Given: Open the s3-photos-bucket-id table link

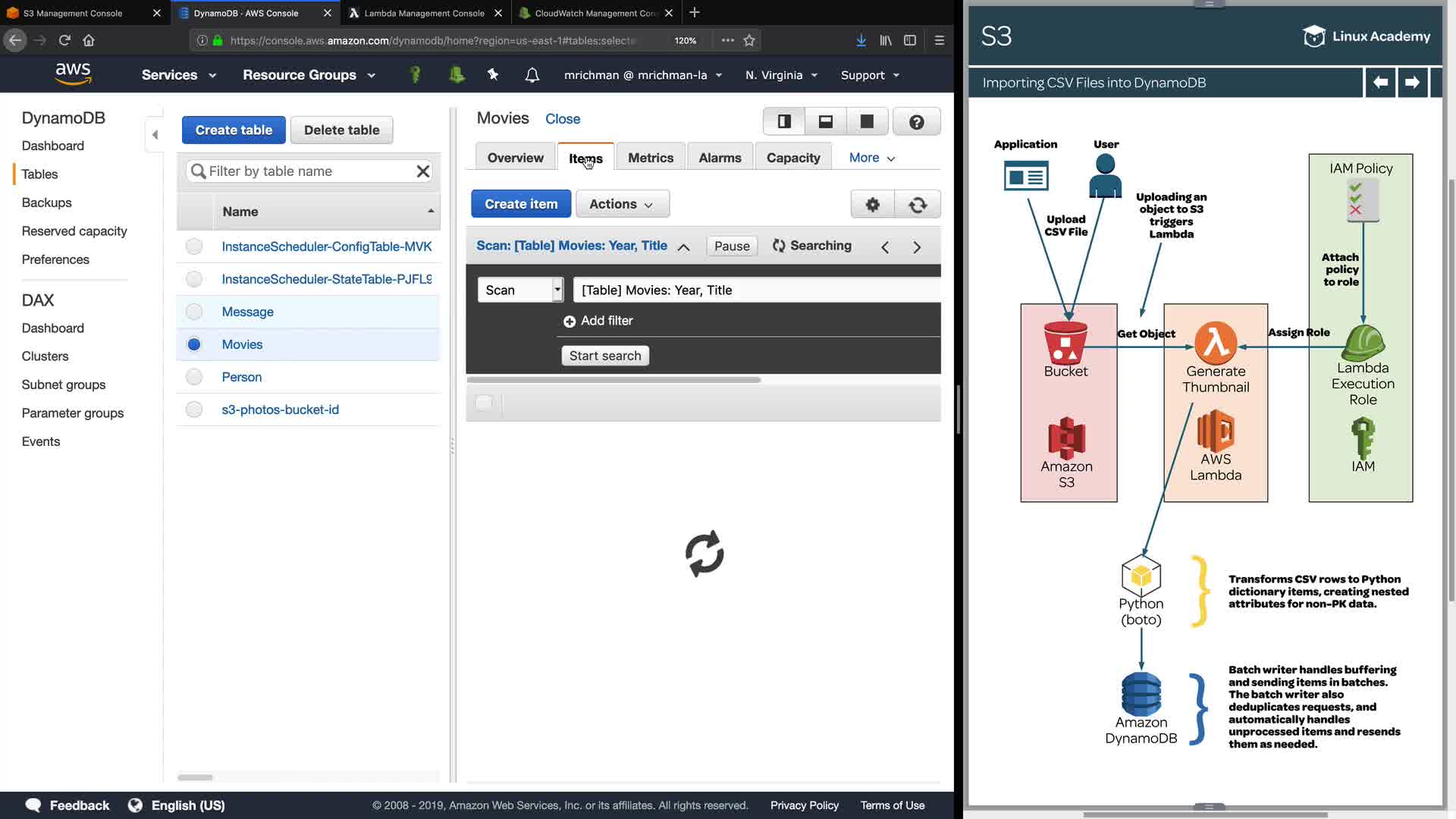Looking at the screenshot, I should point(280,409).
